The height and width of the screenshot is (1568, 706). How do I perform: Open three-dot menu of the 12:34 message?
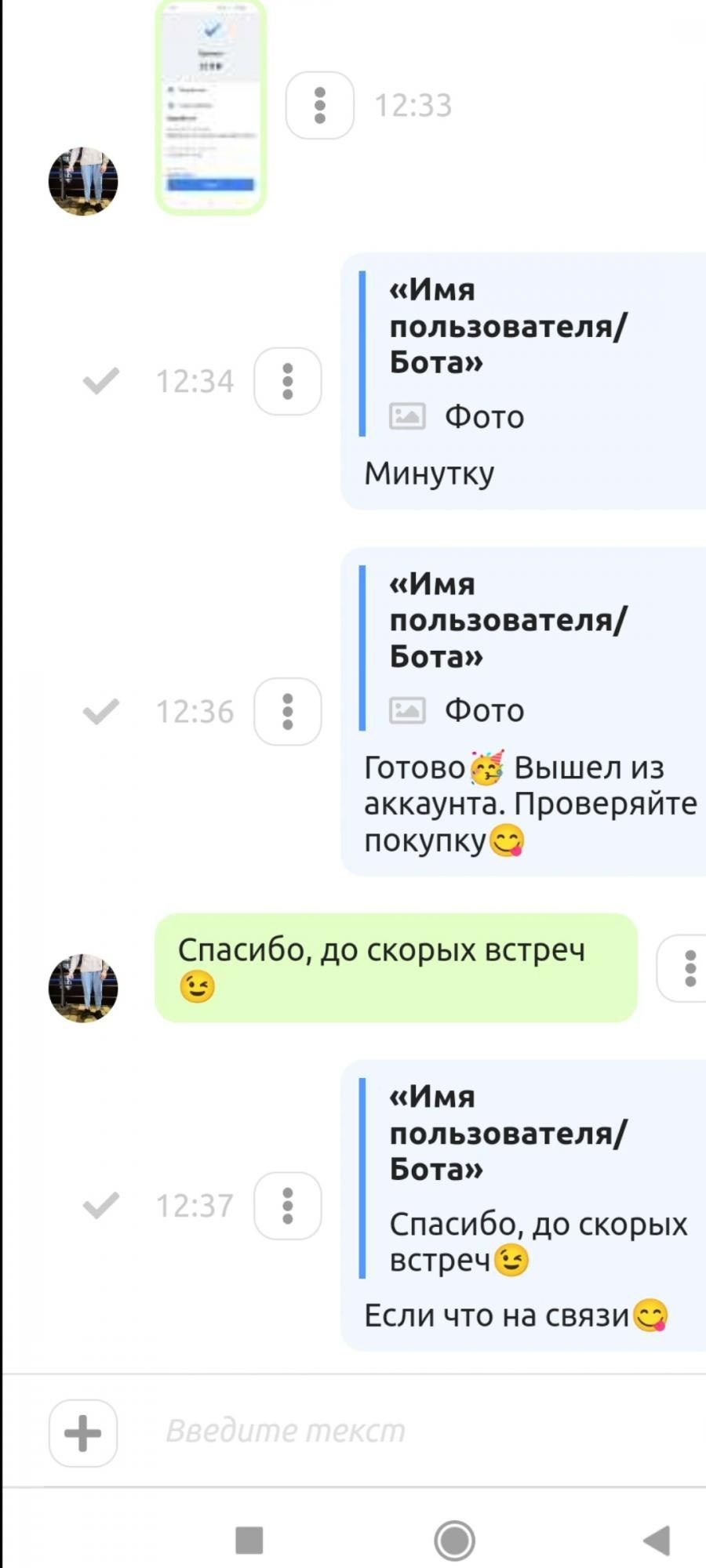[288, 381]
